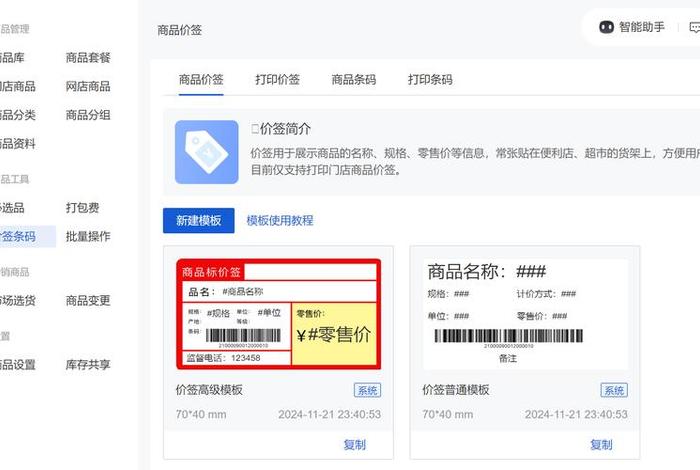Switch to the 商品价签 tab
This screenshot has width=700, height=470.
tap(201, 79)
